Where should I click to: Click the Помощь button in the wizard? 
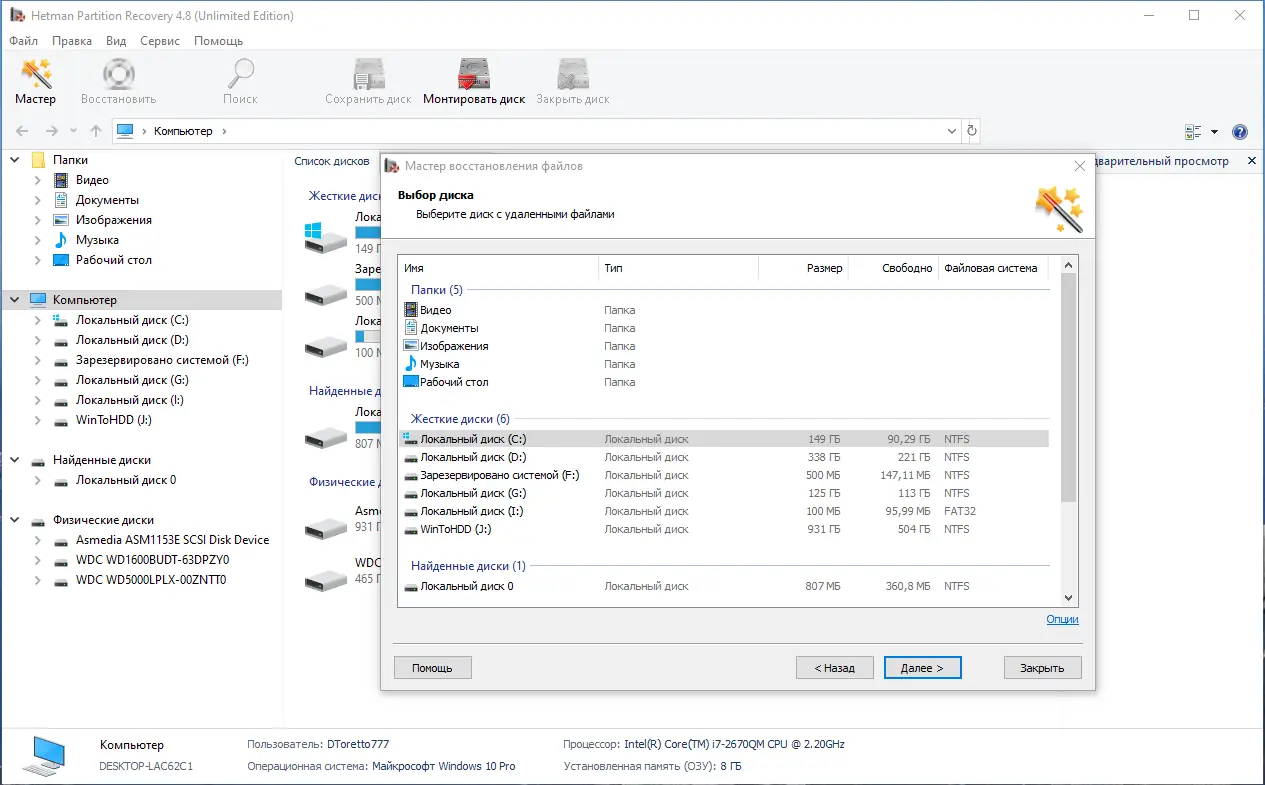[433, 668]
